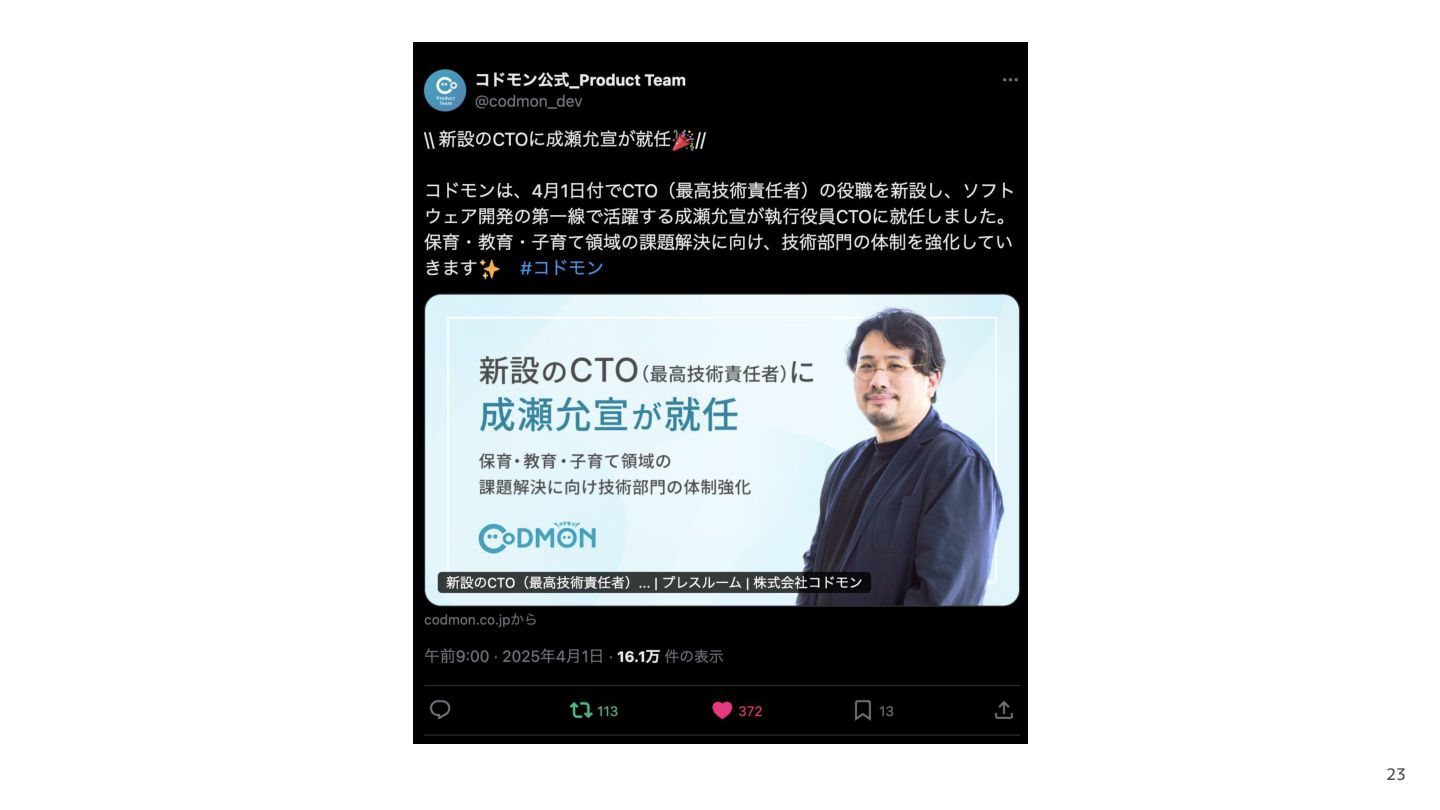Image resolution: width=1440 pixels, height=810 pixels.
Task: Click the party popper emoji in headline
Action: (682, 139)
